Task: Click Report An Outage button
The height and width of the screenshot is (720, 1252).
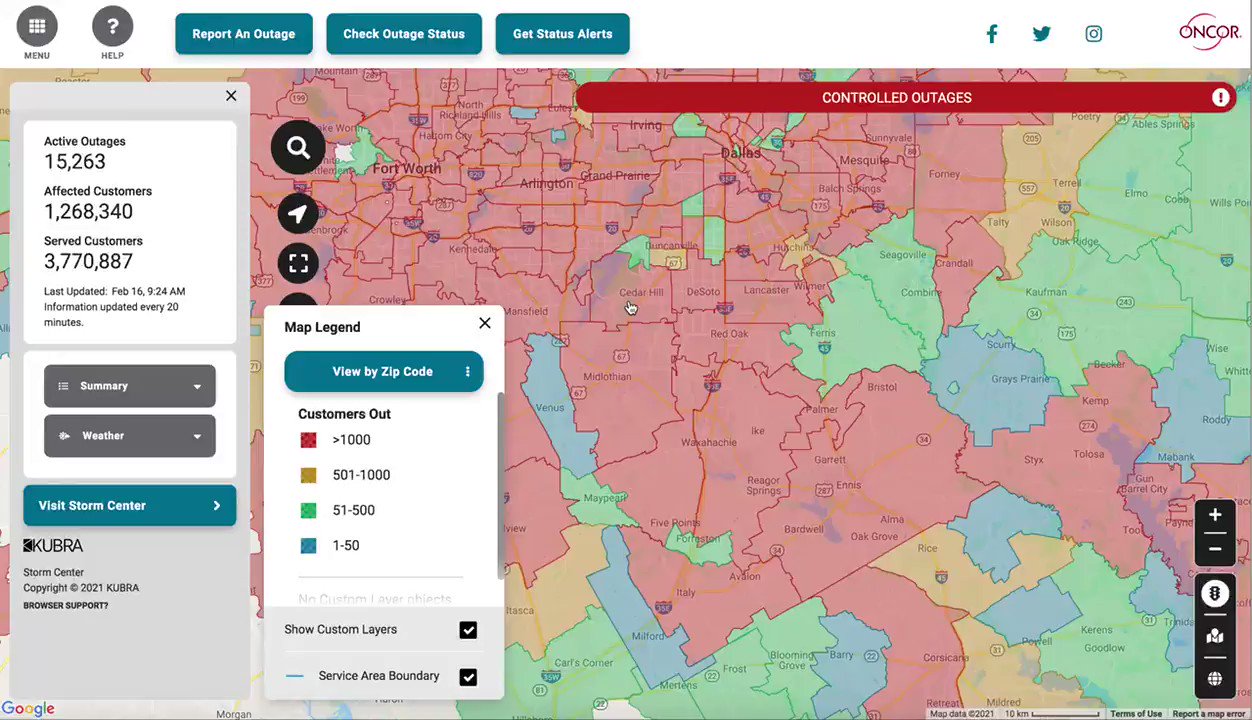Action: pyautogui.click(x=244, y=34)
